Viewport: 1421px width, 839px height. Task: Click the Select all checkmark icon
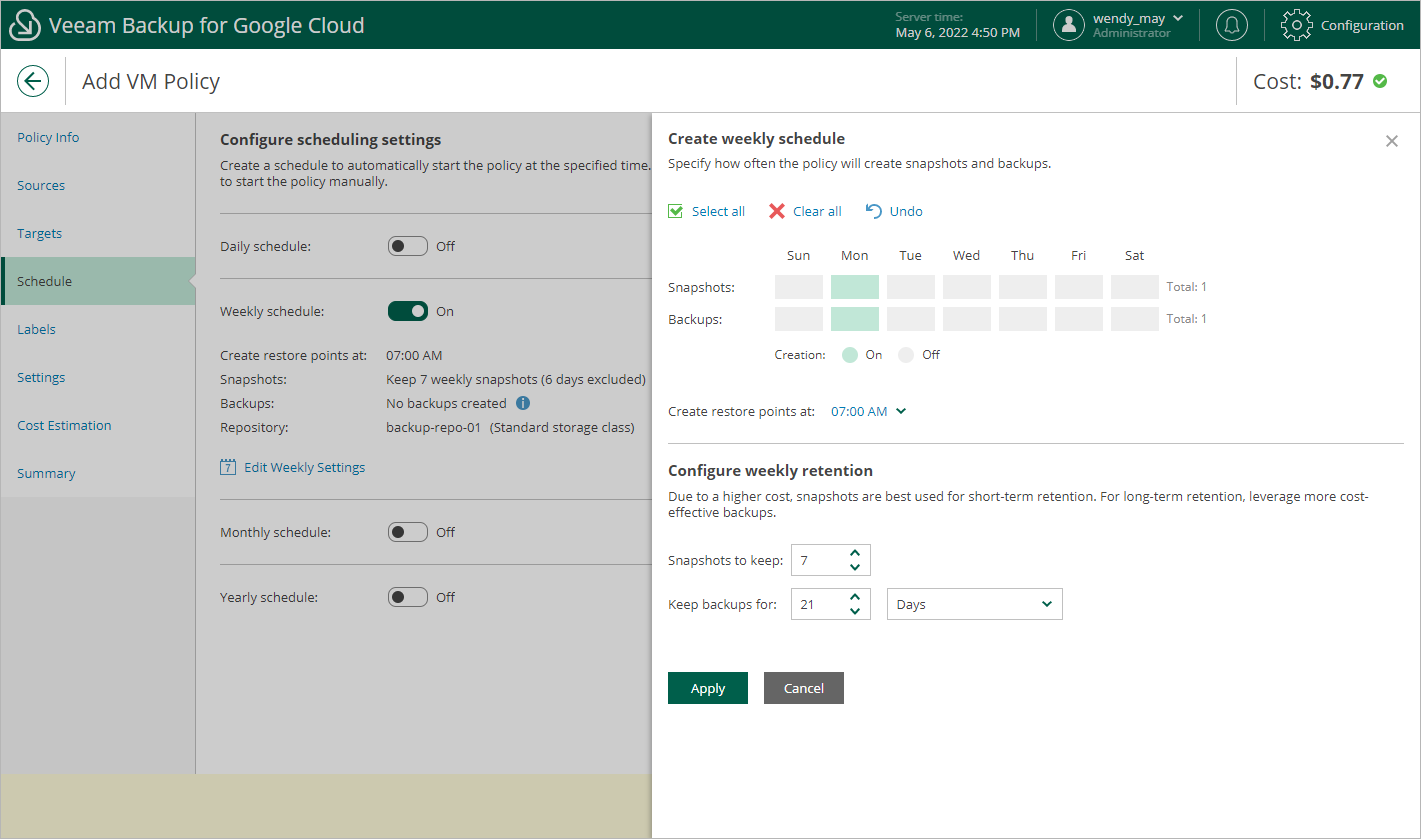coord(676,211)
